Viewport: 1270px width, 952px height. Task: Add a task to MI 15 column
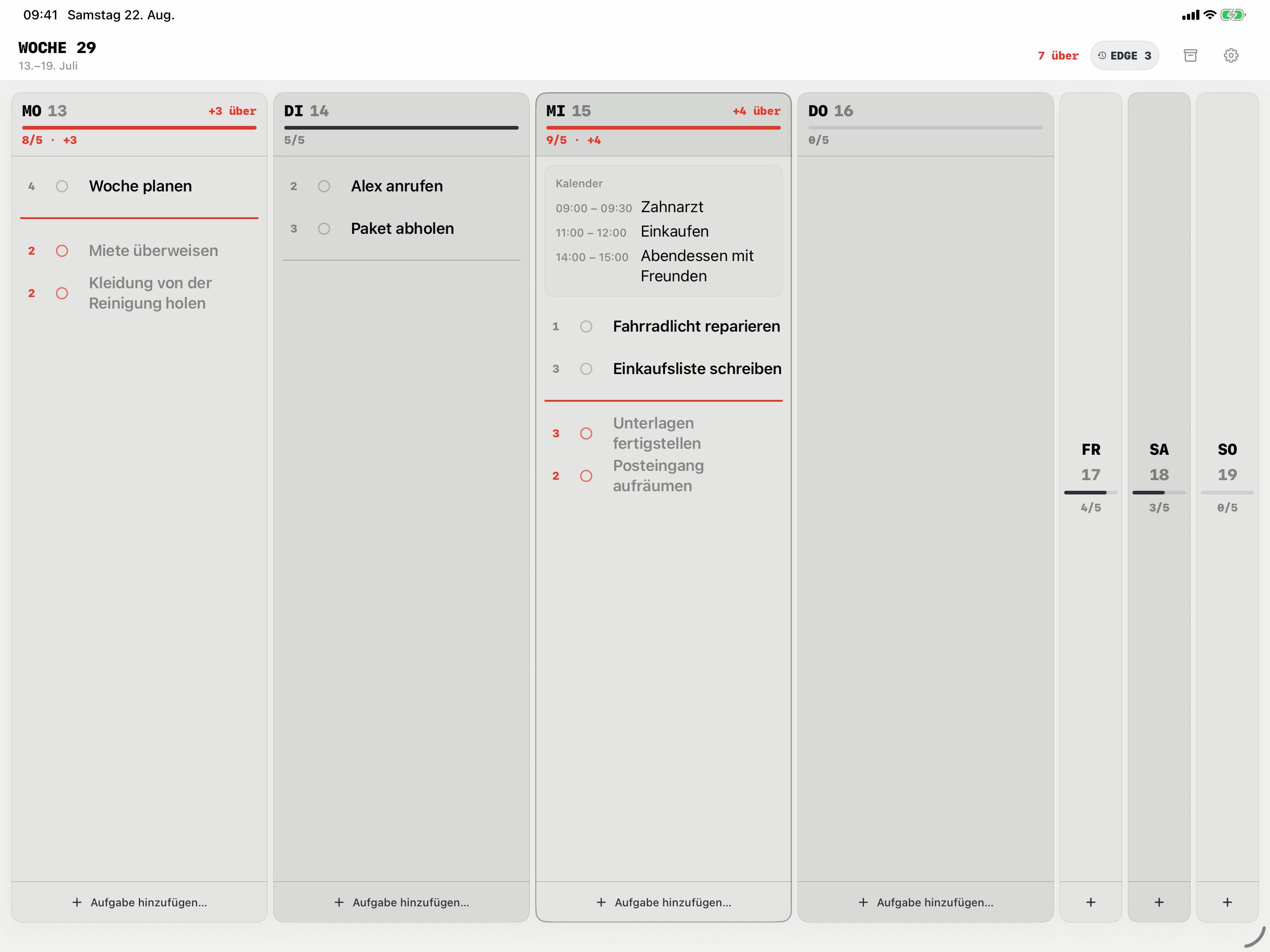[x=663, y=902]
